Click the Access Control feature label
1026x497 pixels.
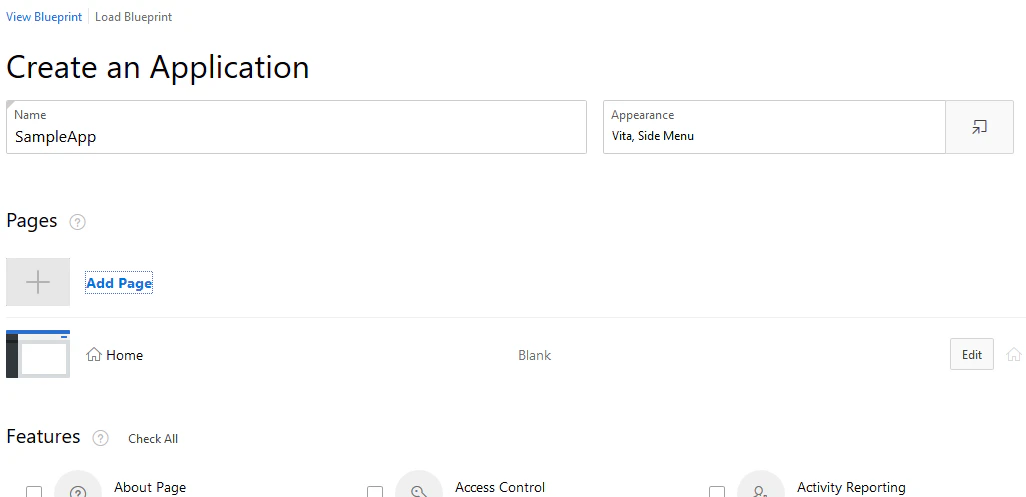pos(500,487)
